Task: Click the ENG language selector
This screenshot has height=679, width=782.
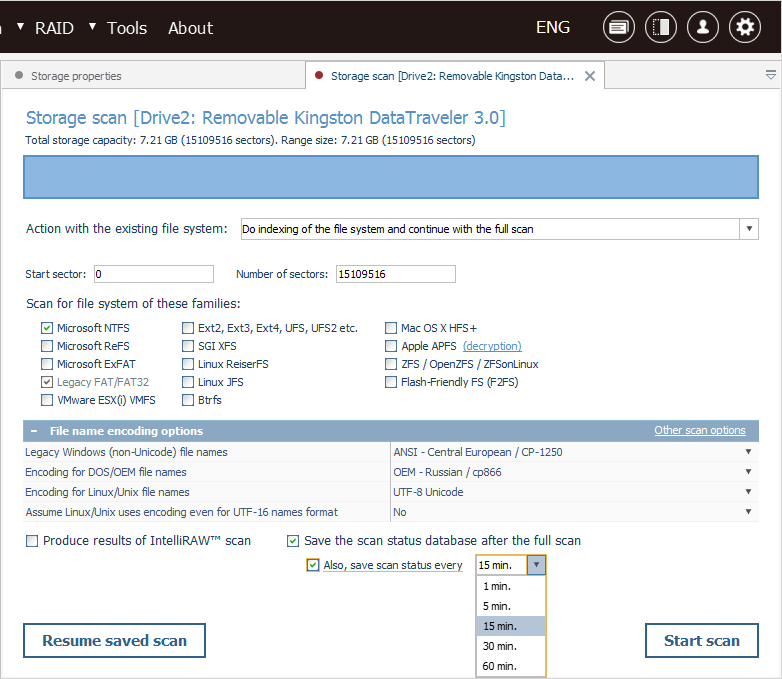Action: coord(553,27)
